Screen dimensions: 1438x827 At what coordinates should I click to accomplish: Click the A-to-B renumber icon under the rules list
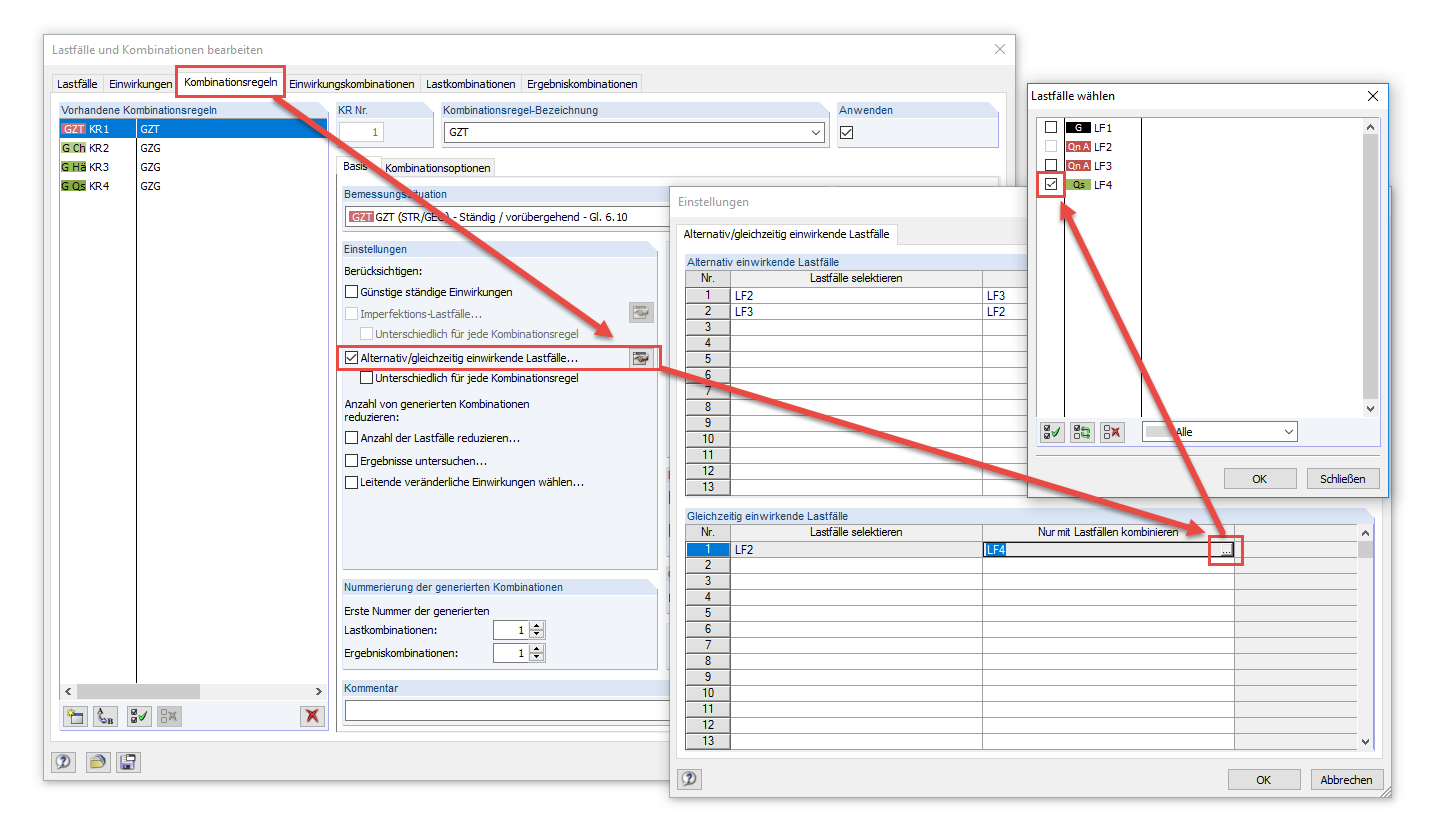(105, 716)
